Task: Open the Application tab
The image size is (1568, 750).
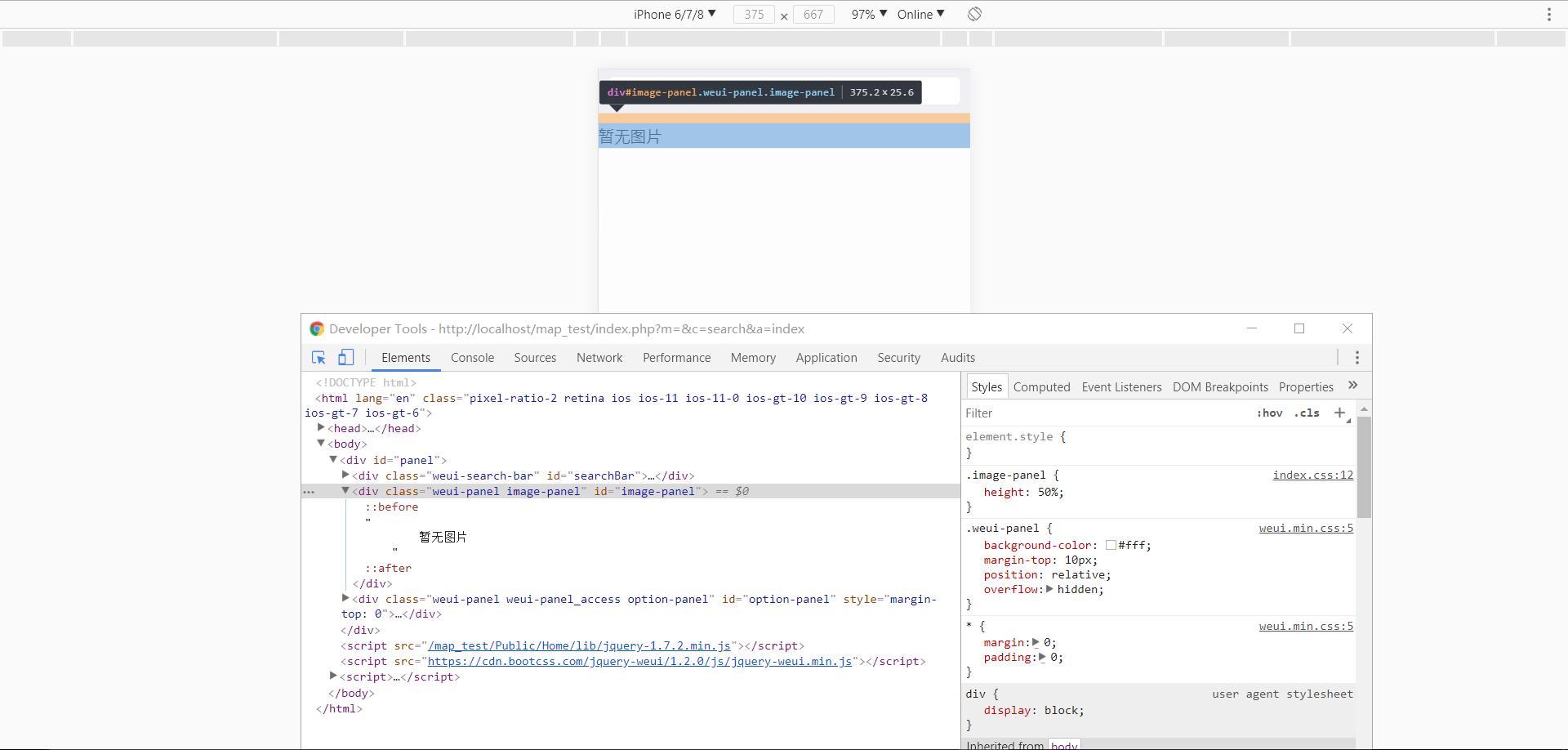Action: pos(826,358)
